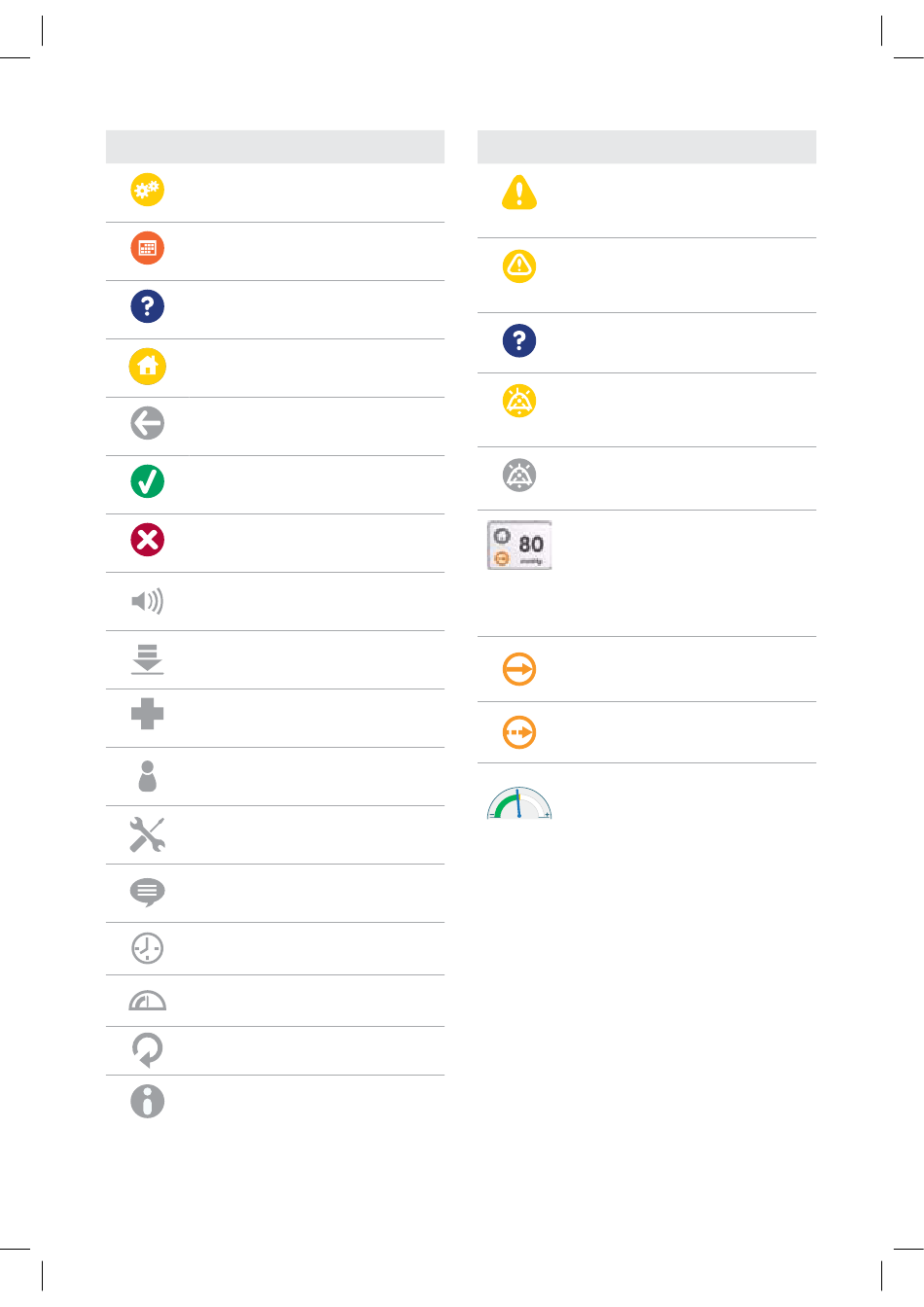Click the yellow triangle warning icon
This screenshot has height=1307, width=924.
(x=519, y=193)
